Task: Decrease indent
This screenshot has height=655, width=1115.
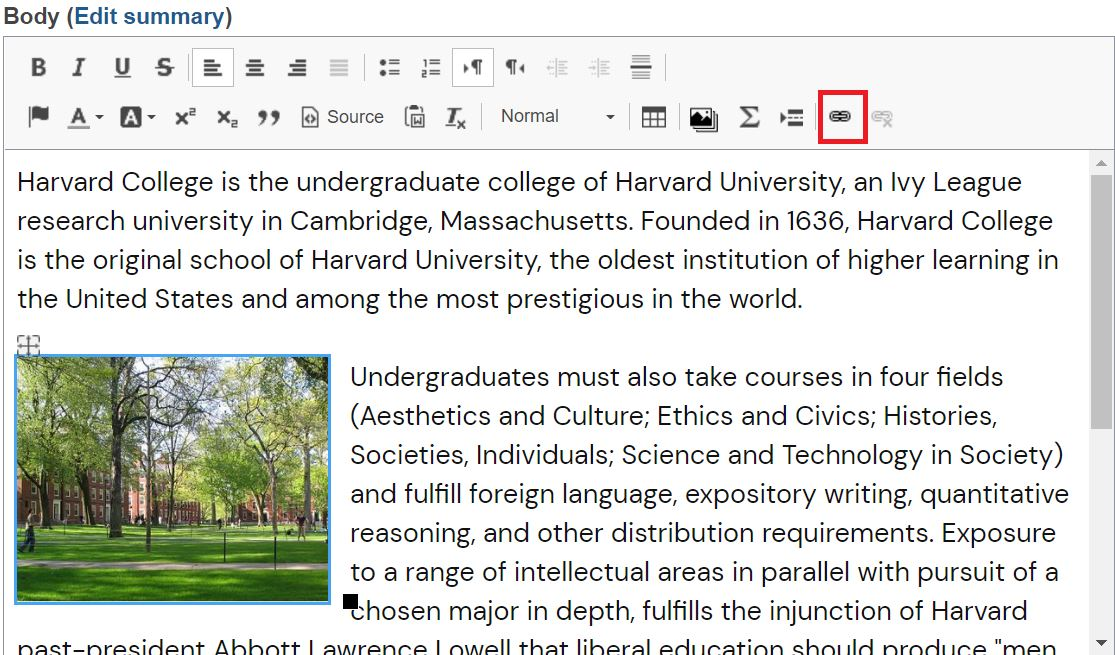Action: 557,68
